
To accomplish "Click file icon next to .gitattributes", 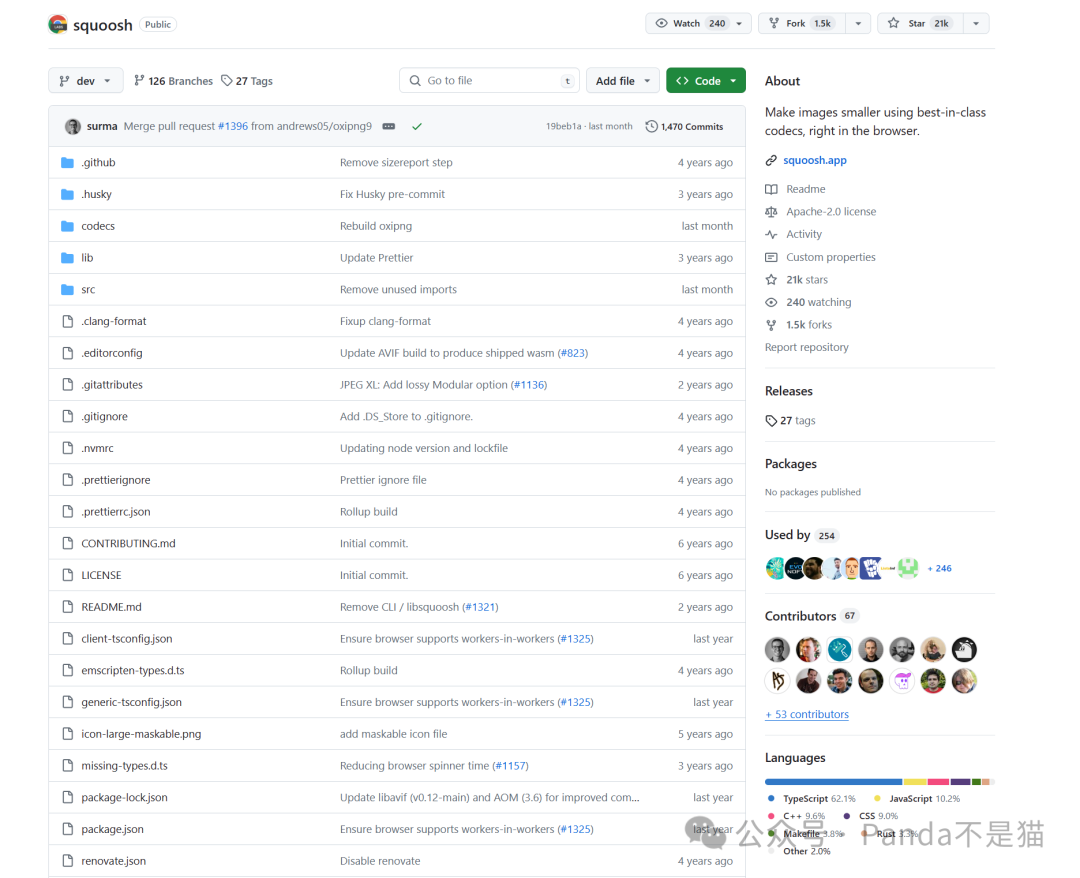I will [68, 384].
